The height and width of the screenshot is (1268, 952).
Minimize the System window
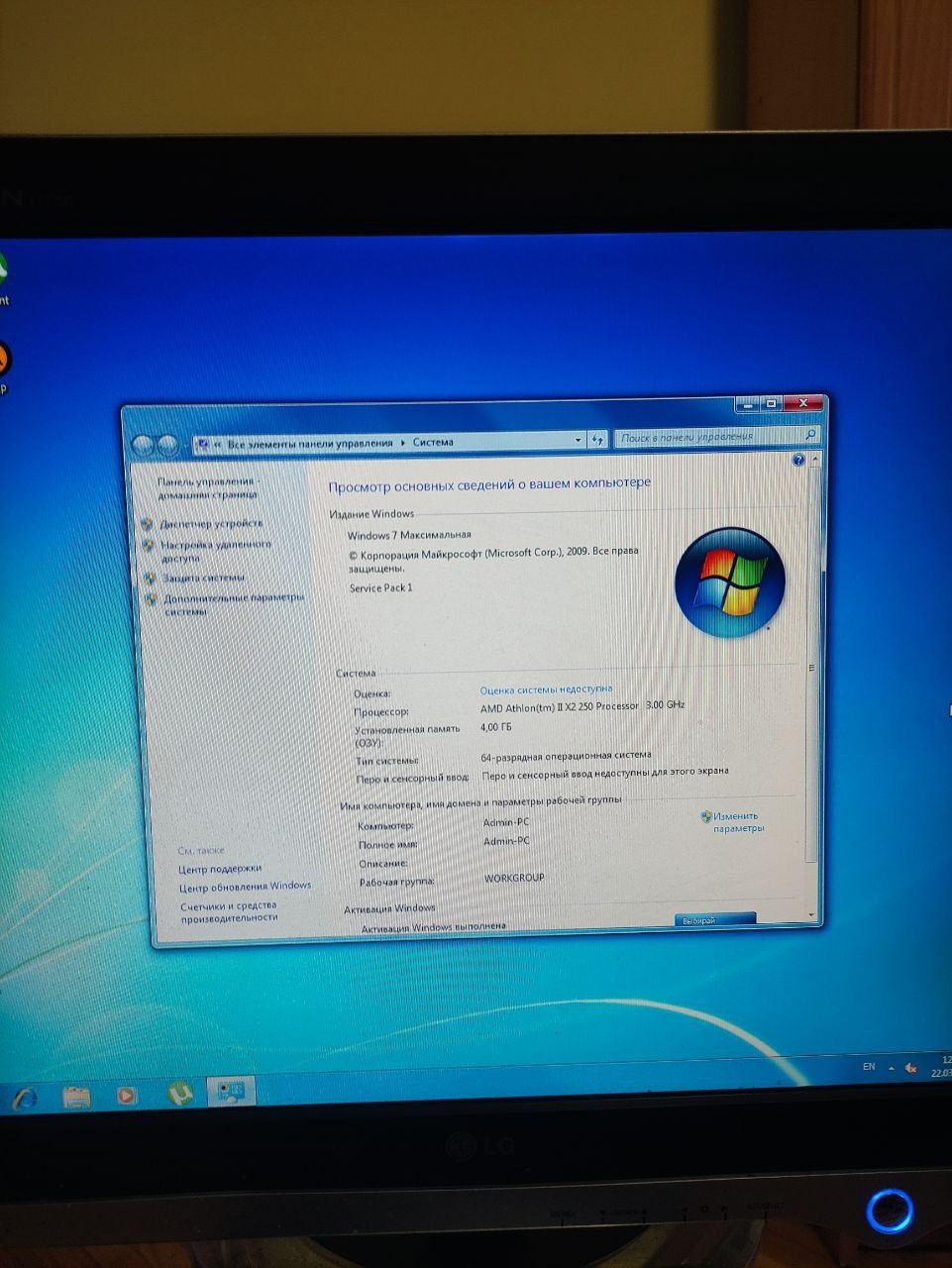[747, 404]
